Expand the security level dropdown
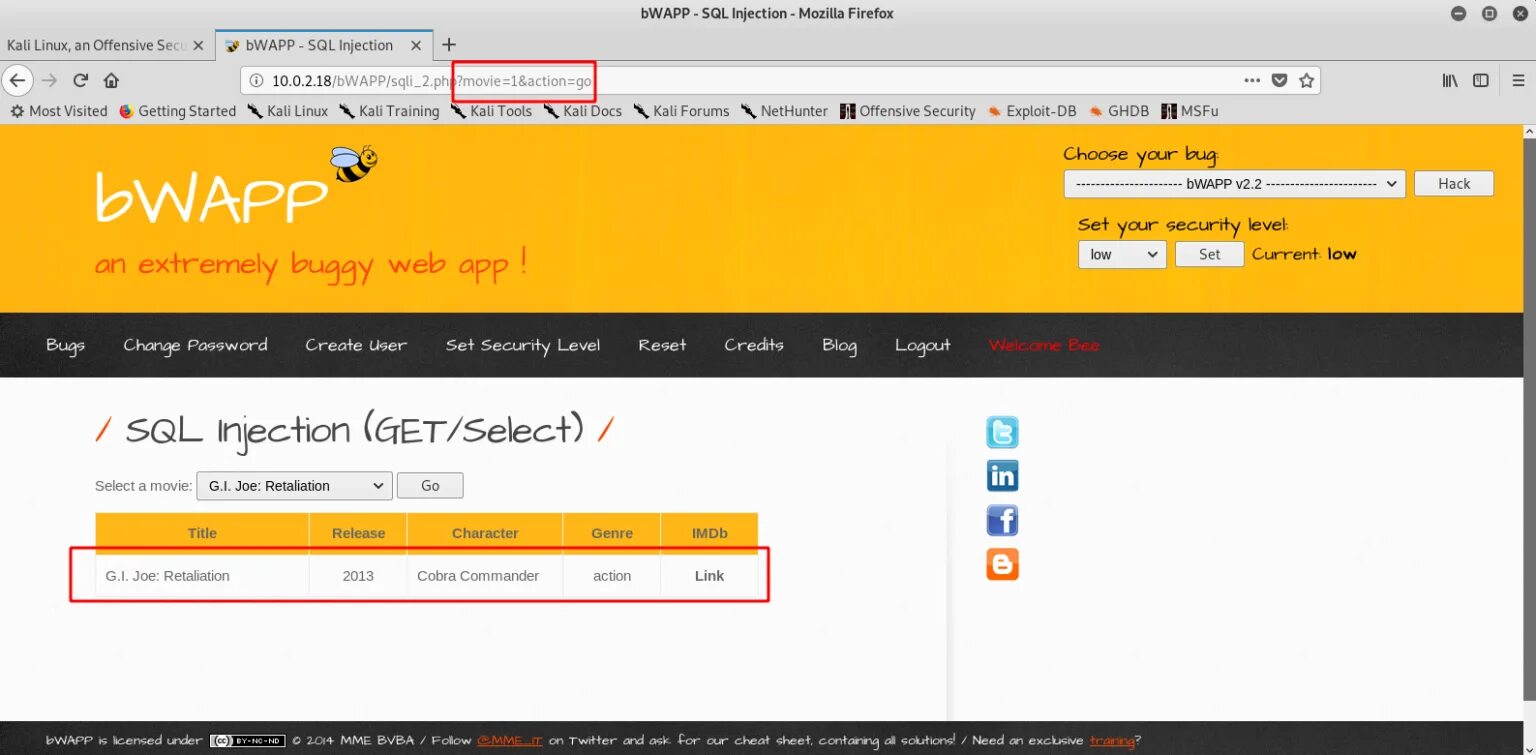The image size is (1536, 755). pyautogui.click(x=1122, y=254)
